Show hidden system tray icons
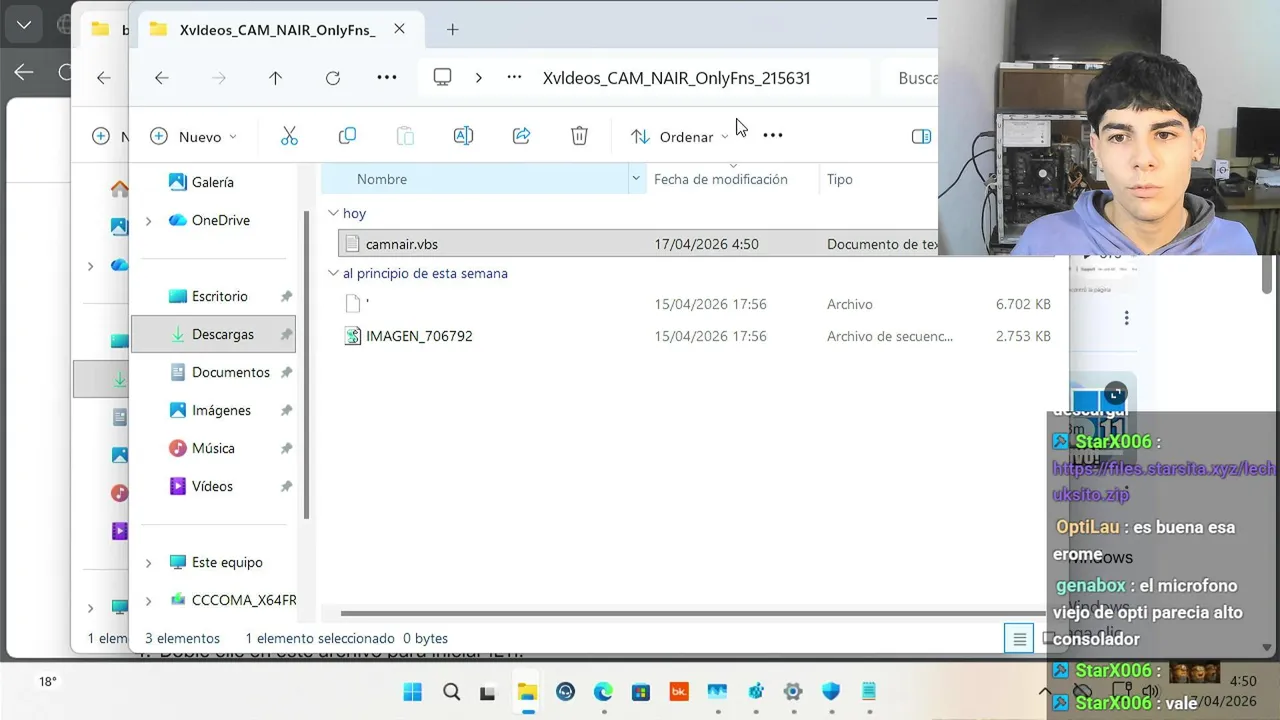This screenshot has height=720, width=1280. tap(1045, 691)
